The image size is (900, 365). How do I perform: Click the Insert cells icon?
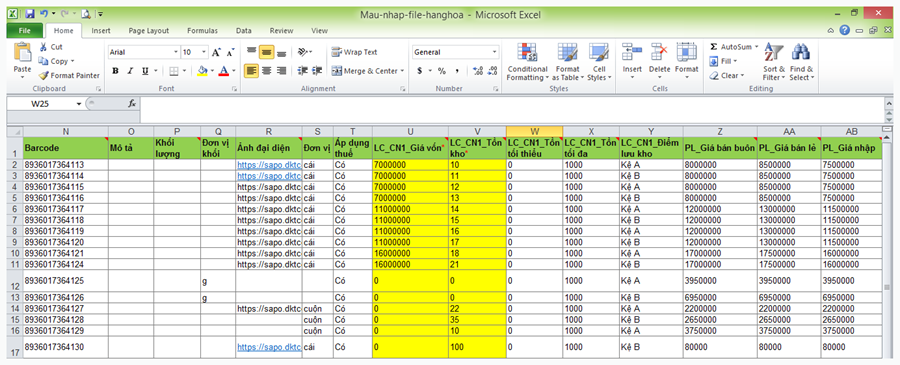(632, 52)
